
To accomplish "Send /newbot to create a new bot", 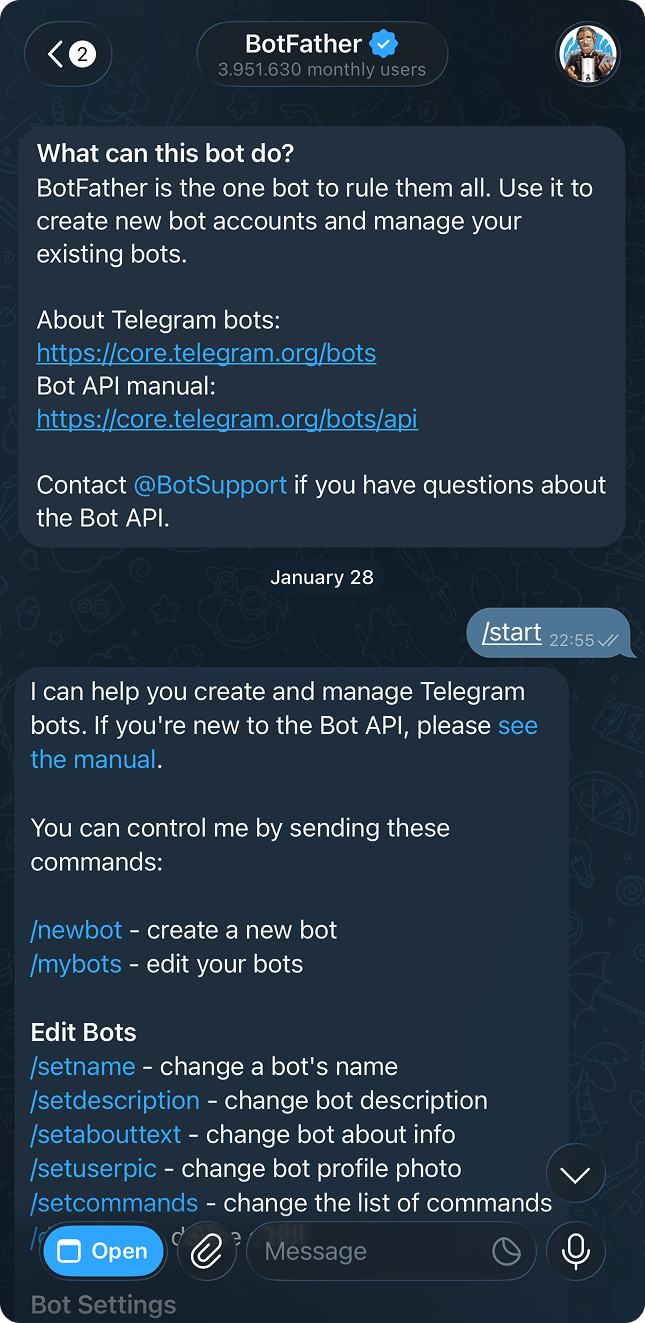I will point(76,929).
